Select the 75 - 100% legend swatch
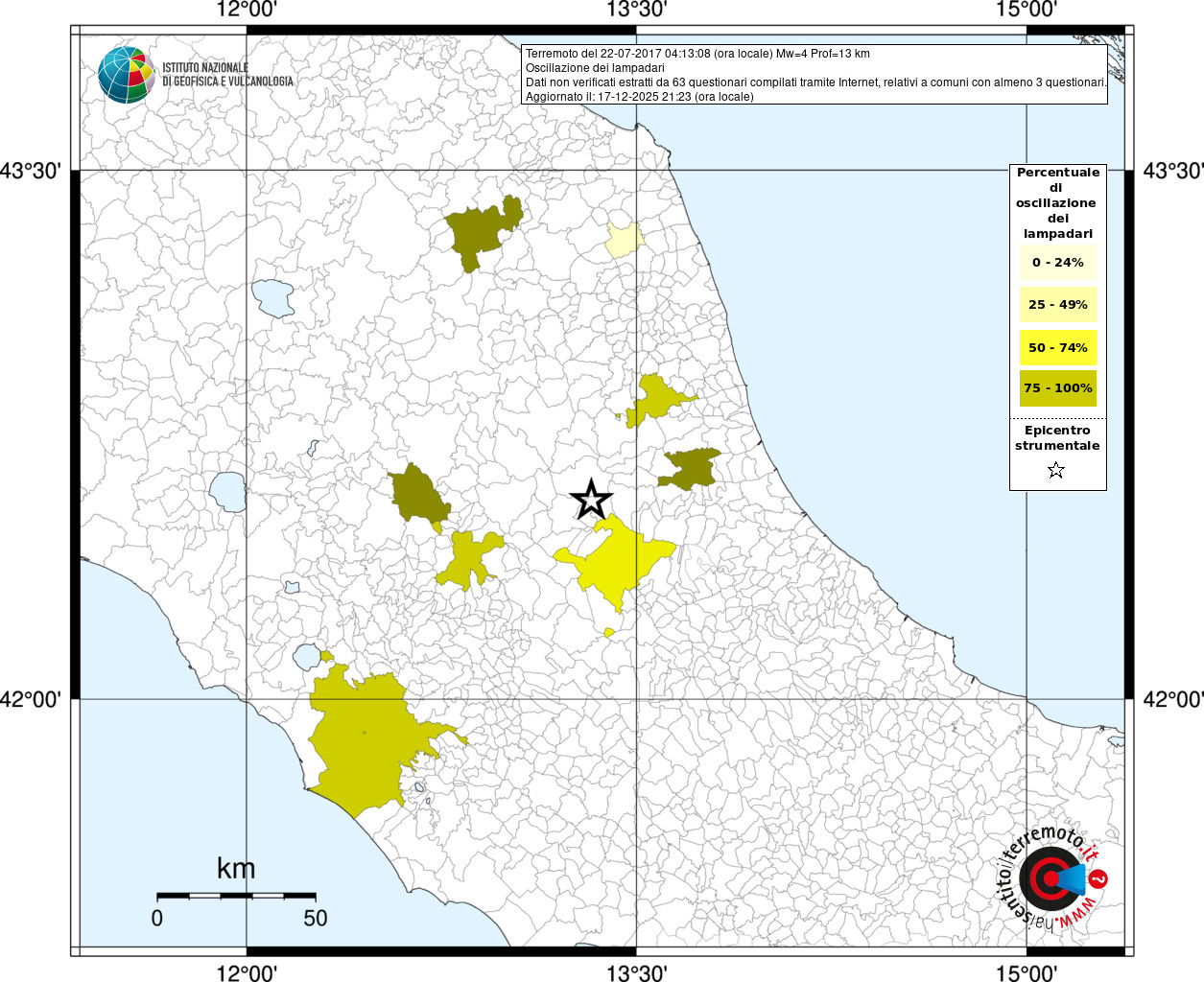The width and height of the screenshot is (1204, 982). [x=1057, y=388]
